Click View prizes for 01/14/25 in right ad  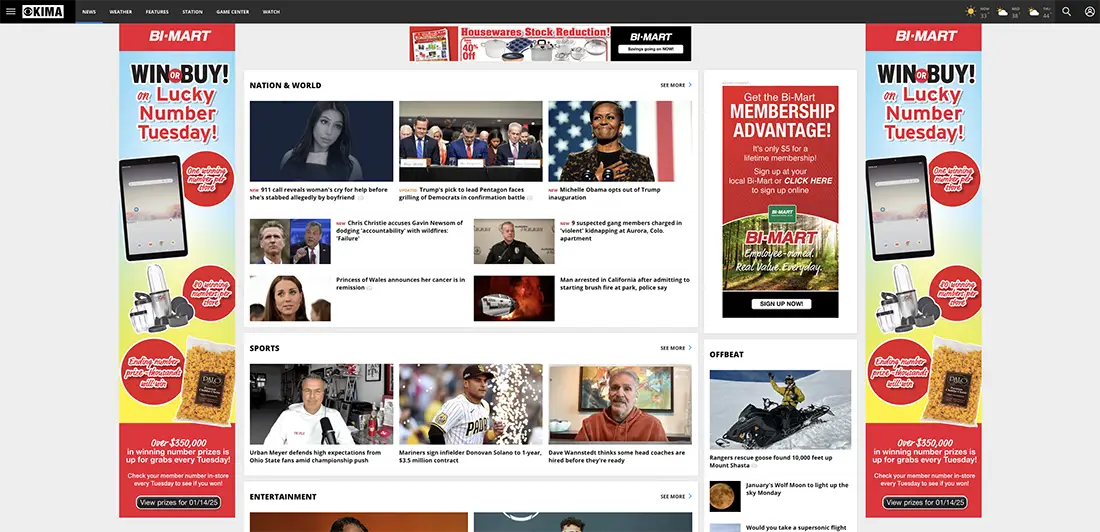(x=925, y=503)
